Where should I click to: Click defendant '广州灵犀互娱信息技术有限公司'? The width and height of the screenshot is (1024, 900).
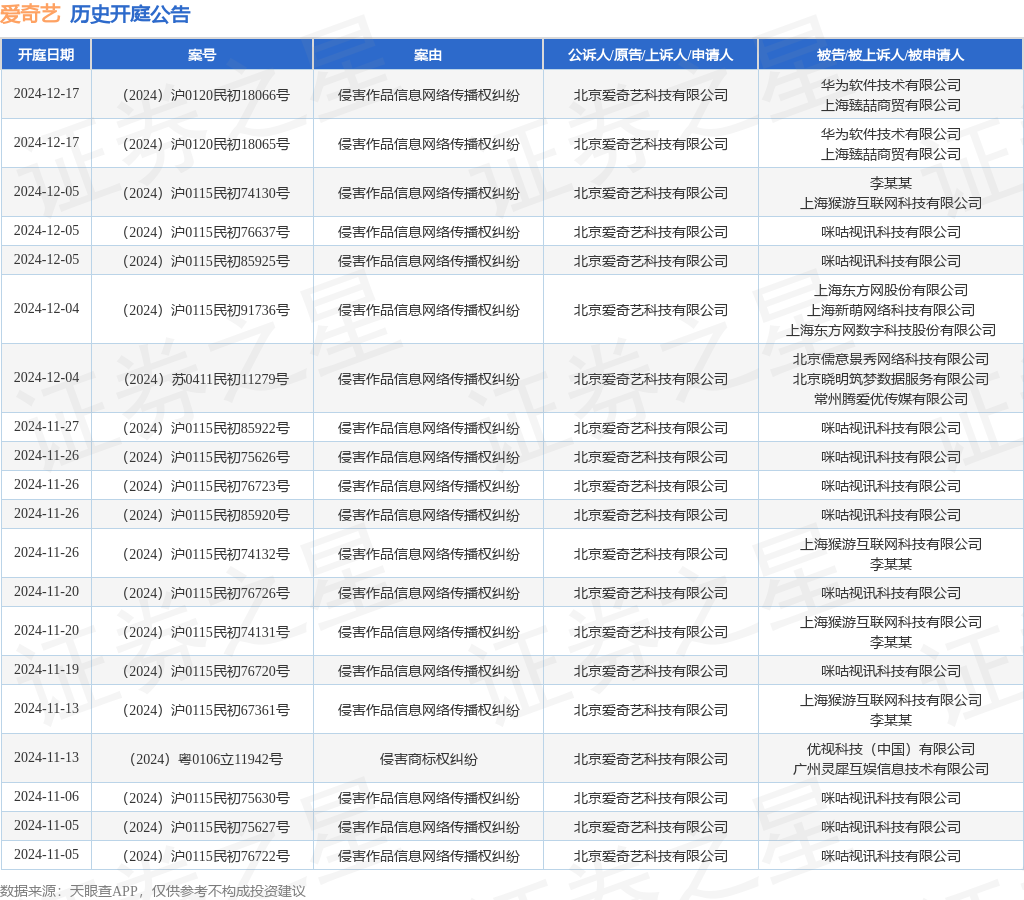[x=891, y=769]
